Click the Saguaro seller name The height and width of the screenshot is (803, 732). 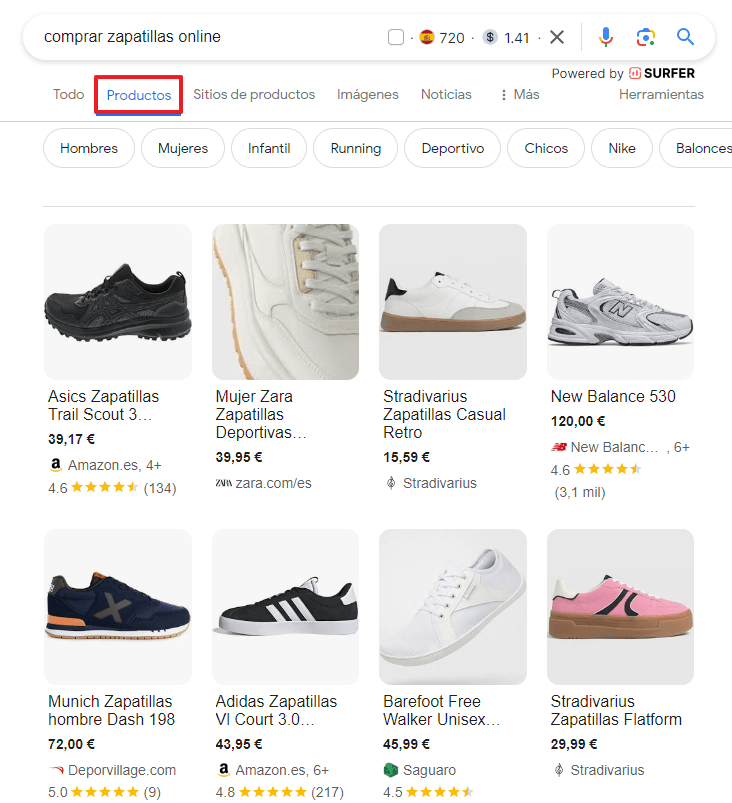[x=429, y=770]
